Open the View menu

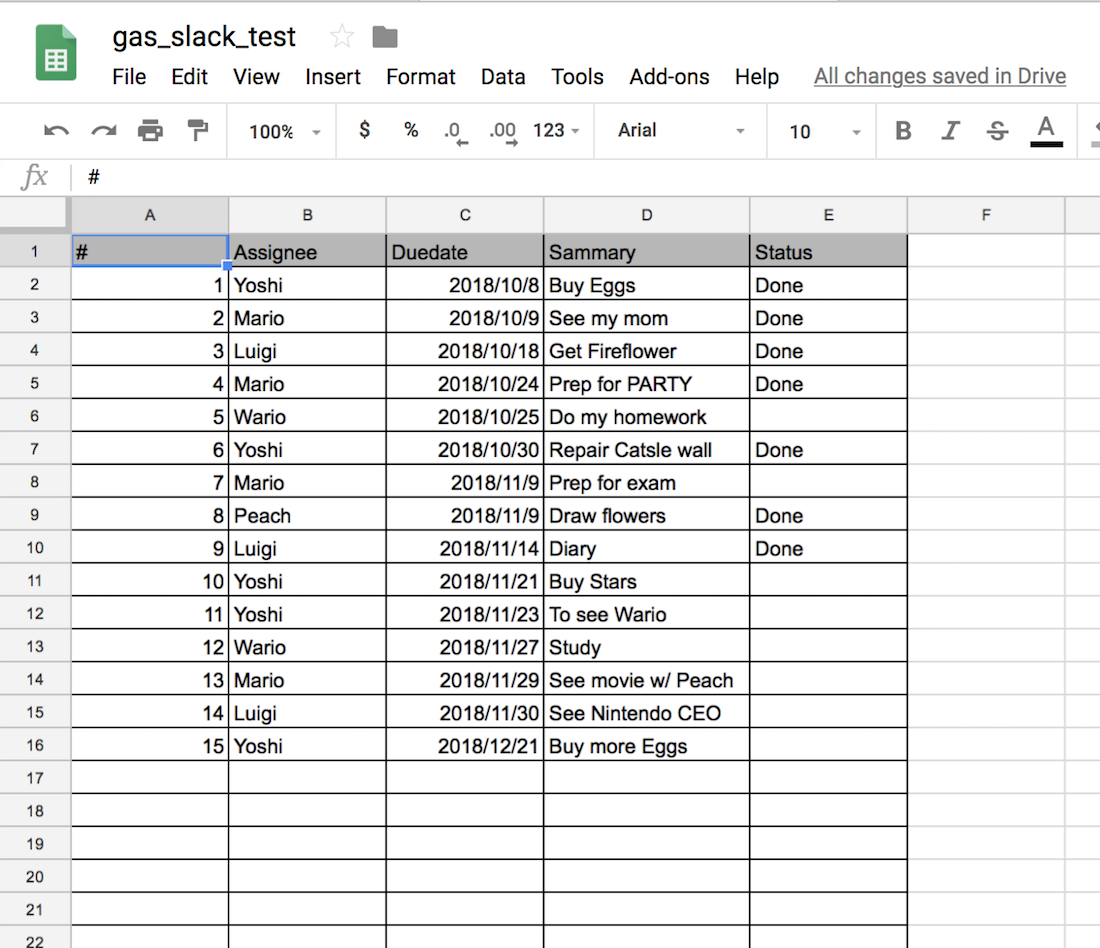click(256, 76)
